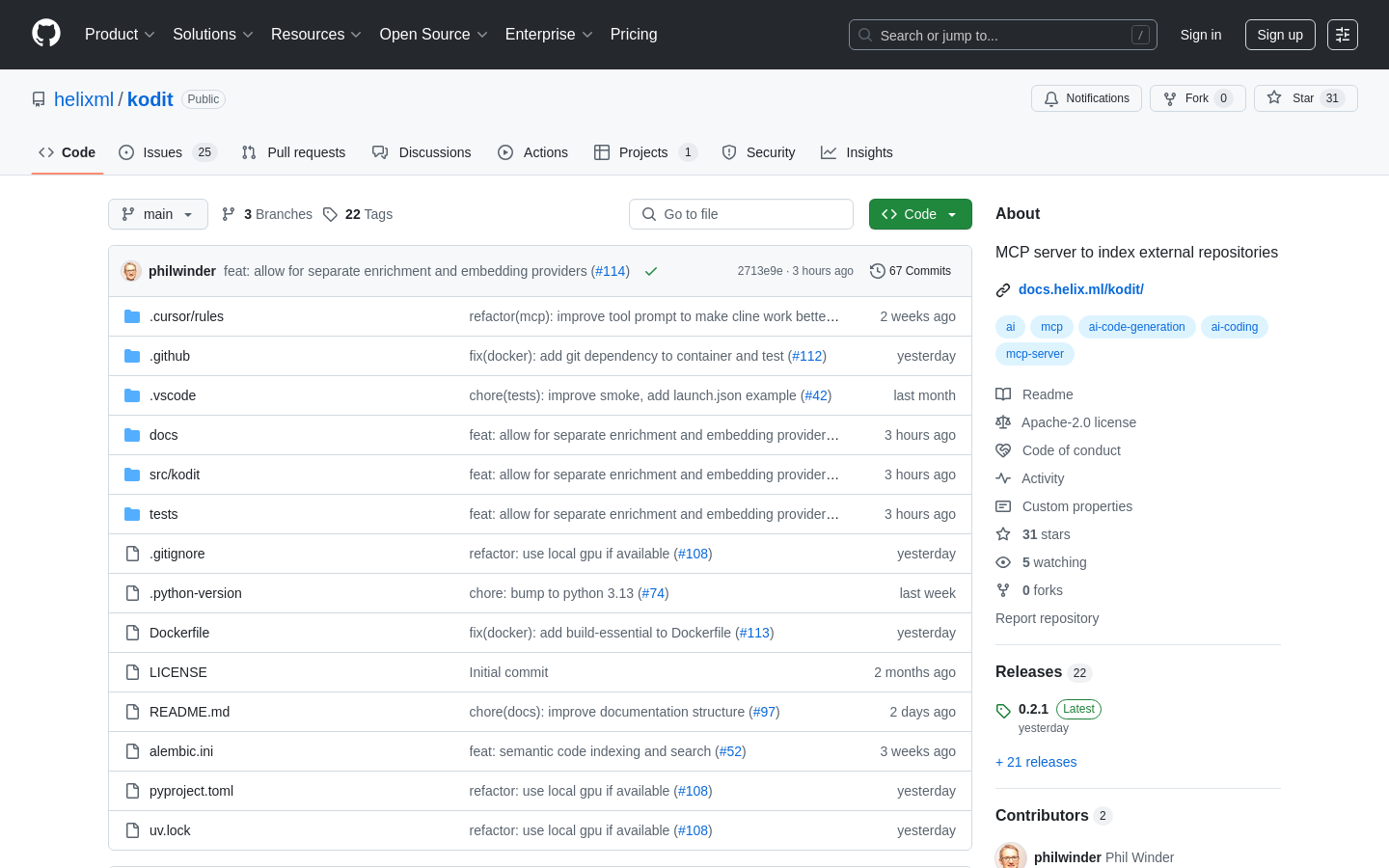Open the pyproject.toml file
This screenshot has height=868, width=1389.
[191, 791]
